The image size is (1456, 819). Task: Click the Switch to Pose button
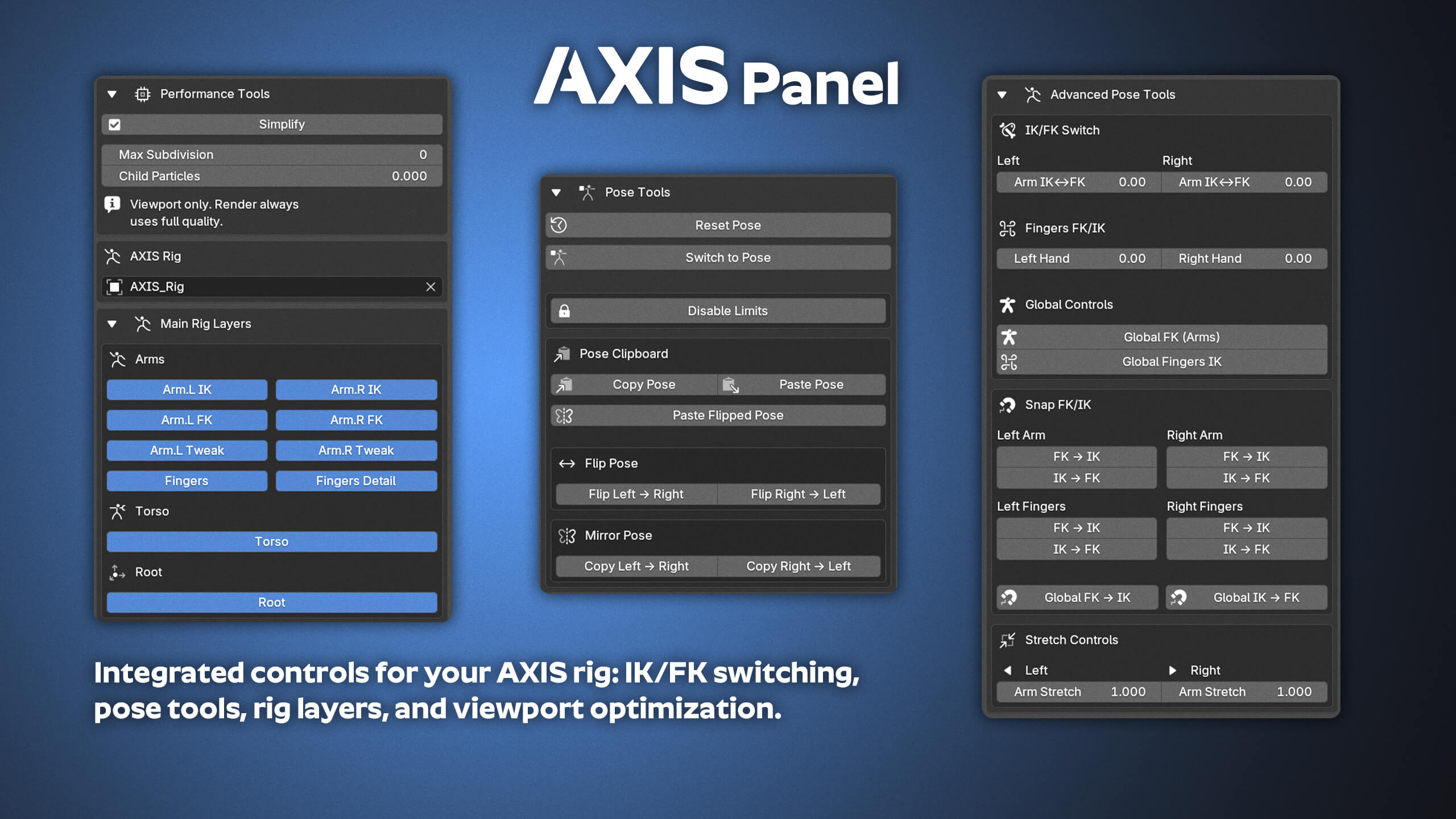click(718, 258)
